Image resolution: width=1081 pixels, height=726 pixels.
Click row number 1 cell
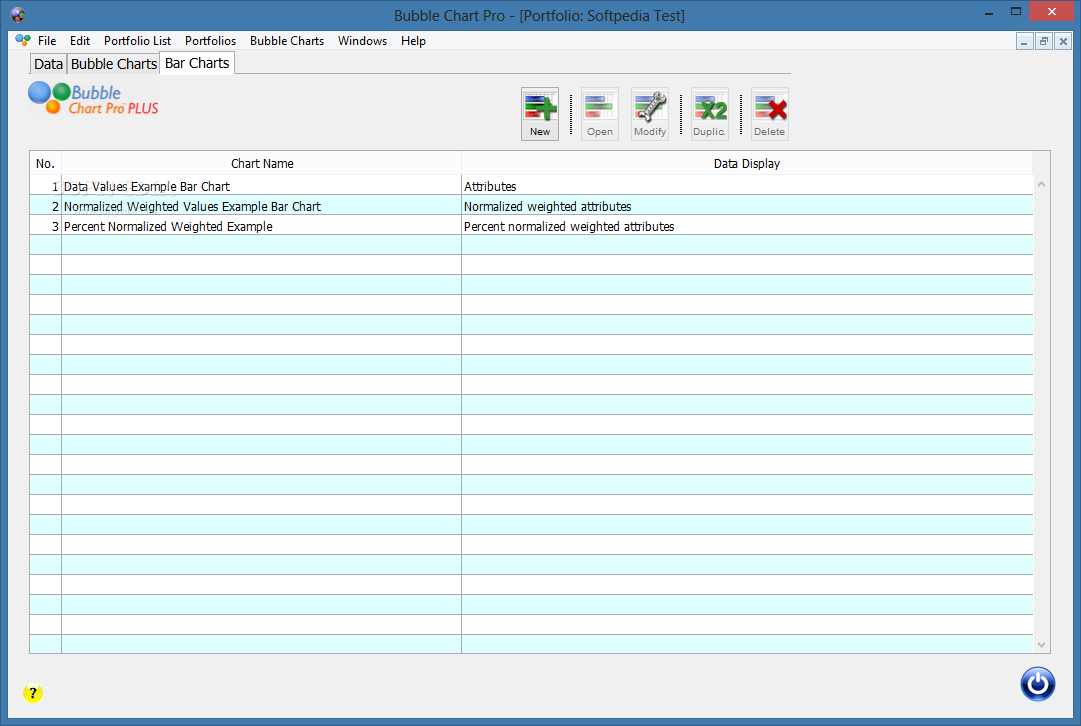(46, 186)
